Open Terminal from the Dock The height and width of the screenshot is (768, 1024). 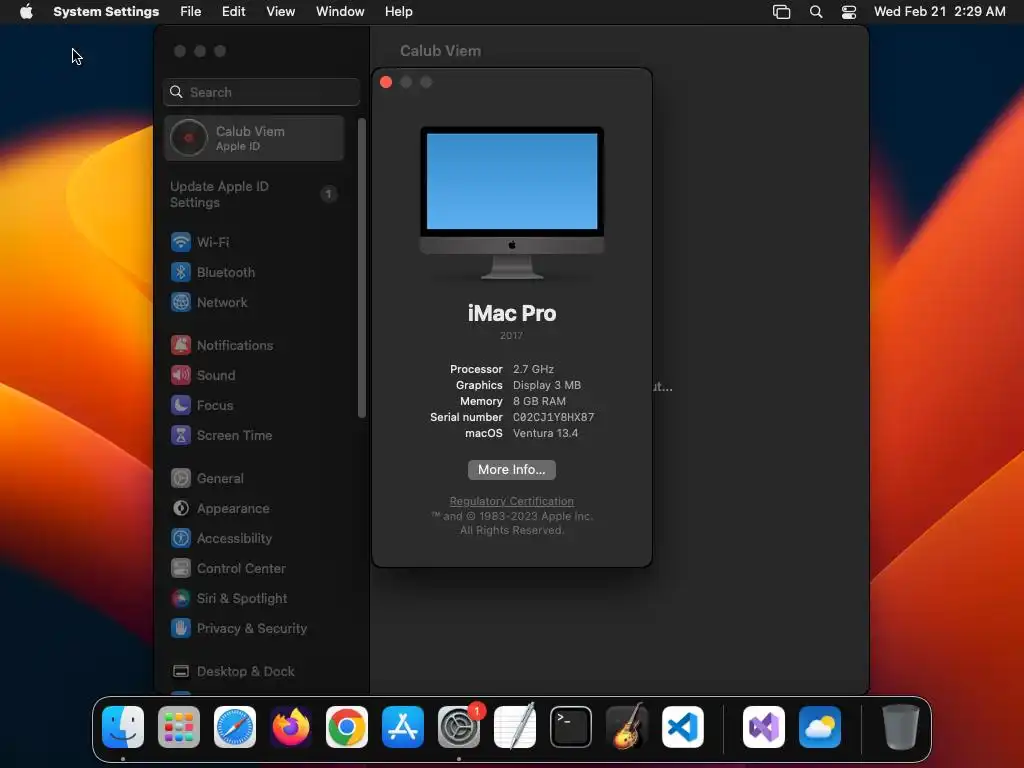point(571,727)
